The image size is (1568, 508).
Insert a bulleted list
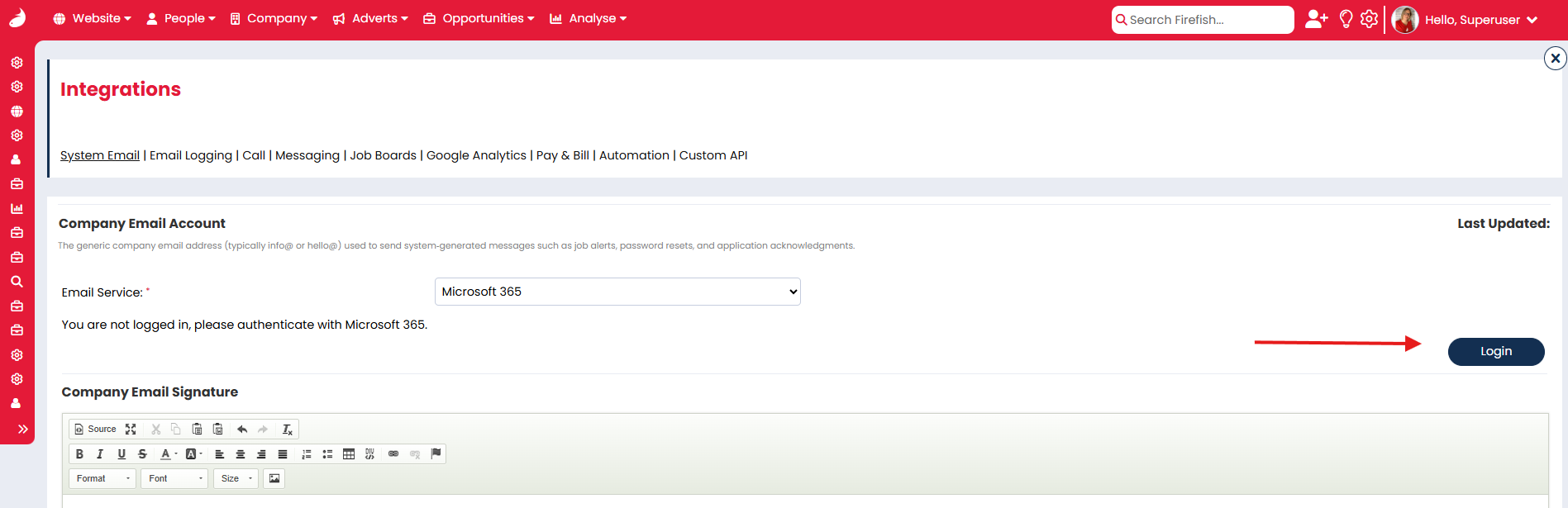(x=327, y=453)
